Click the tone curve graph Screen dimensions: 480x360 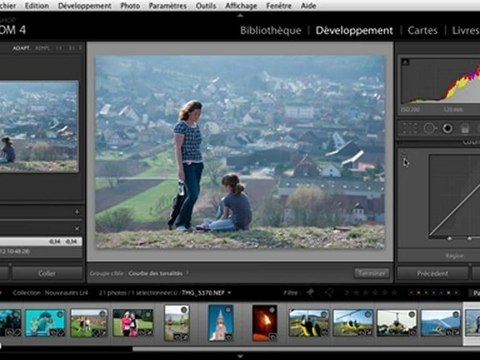click(454, 196)
